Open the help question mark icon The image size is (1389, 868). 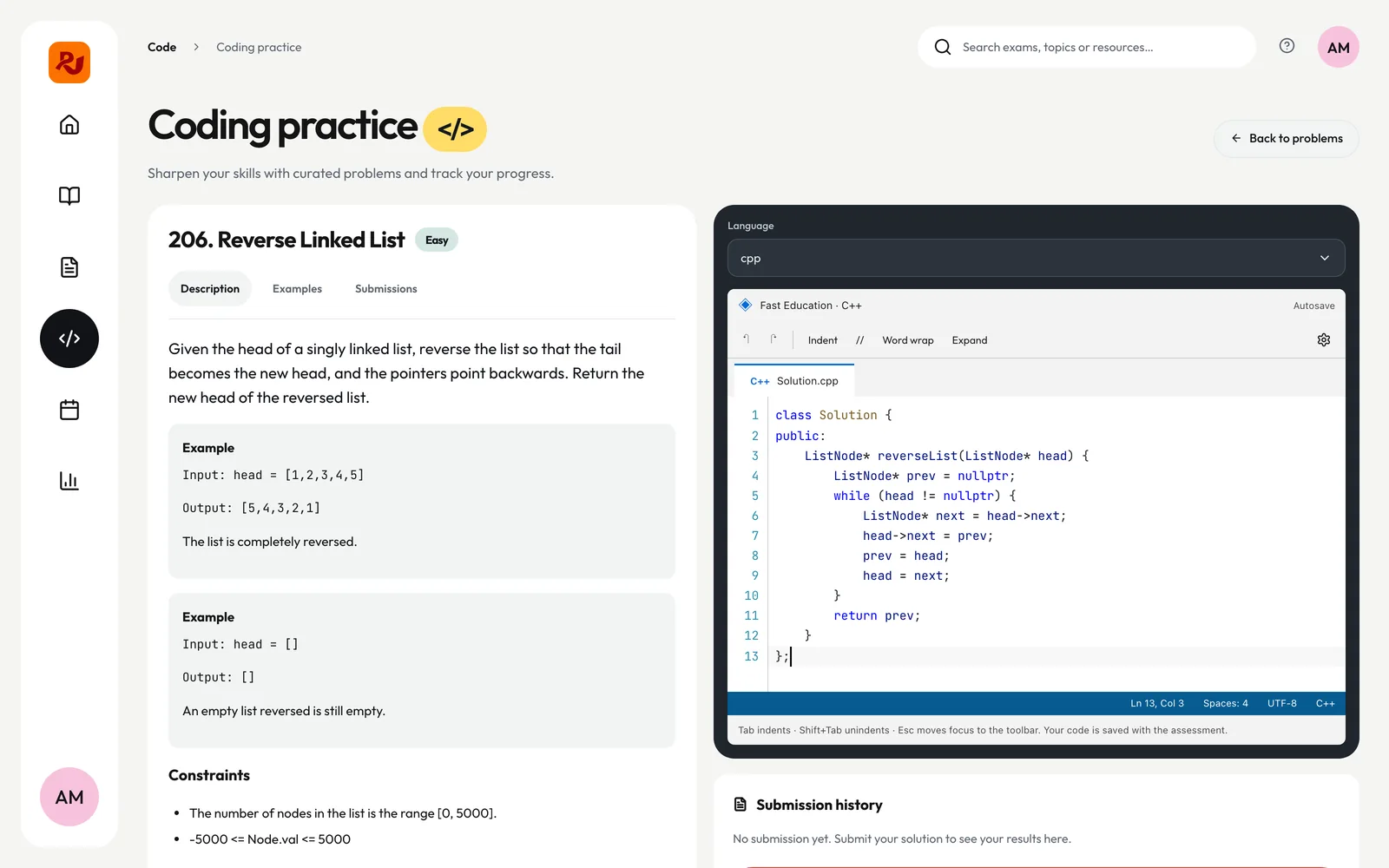1287,46
